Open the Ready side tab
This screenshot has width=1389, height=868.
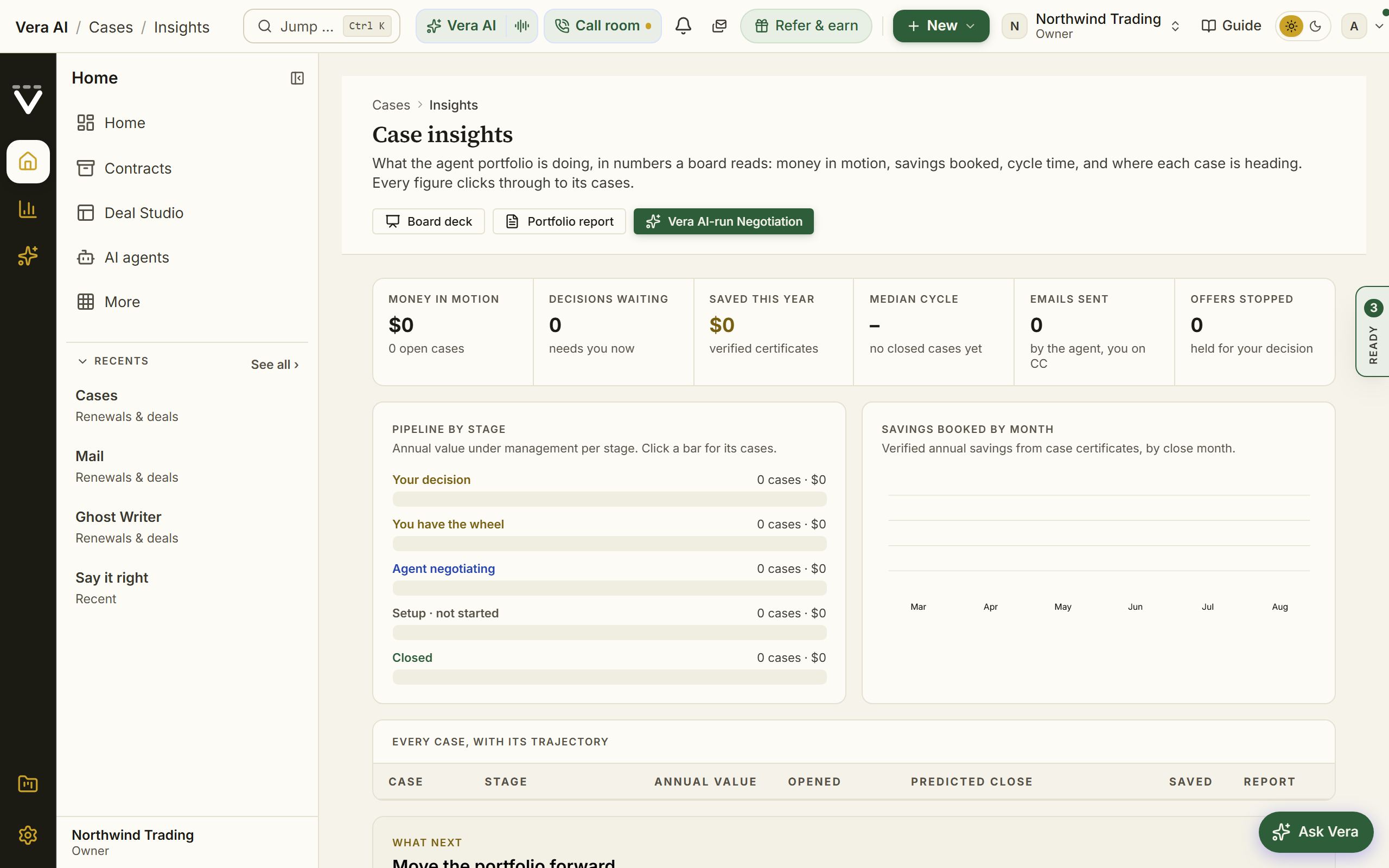coord(1373,332)
